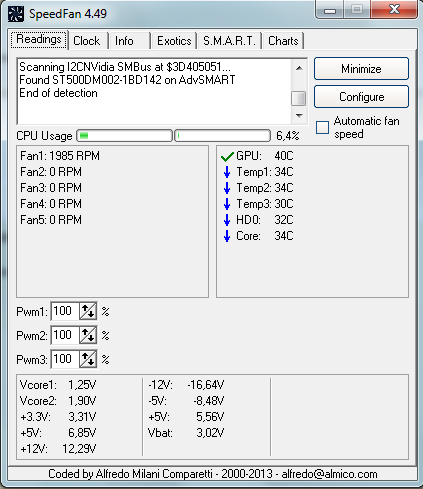Click the GPU 40C temperature value
This screenshot has height=489, width=423.
[x=284, y=156]
